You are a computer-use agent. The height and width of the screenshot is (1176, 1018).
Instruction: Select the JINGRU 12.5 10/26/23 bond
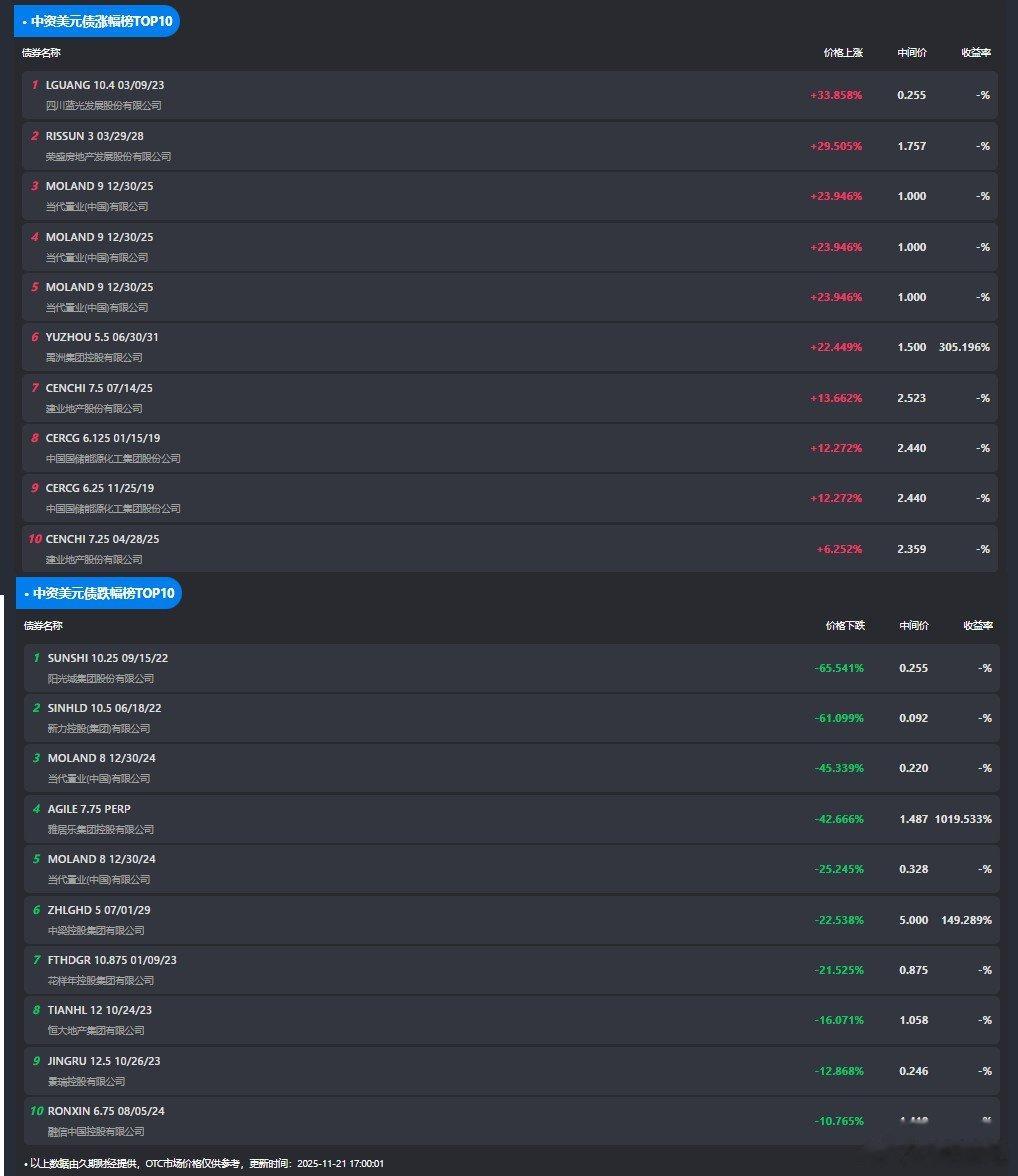pyautogui.click(x=104, y=1061)
